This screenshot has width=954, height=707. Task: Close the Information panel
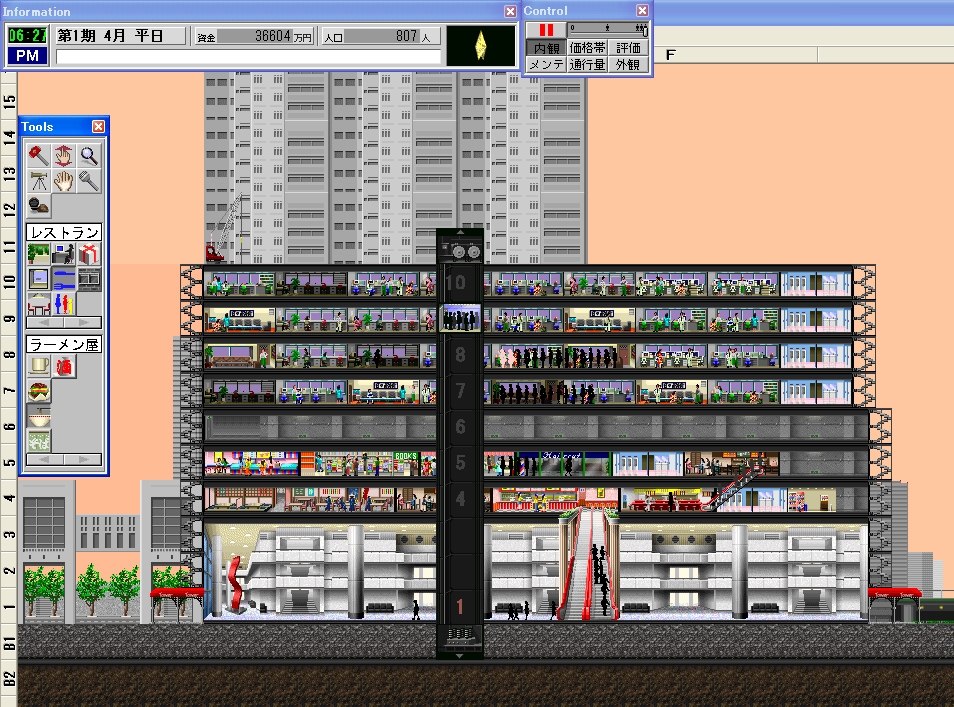point(510,11)
